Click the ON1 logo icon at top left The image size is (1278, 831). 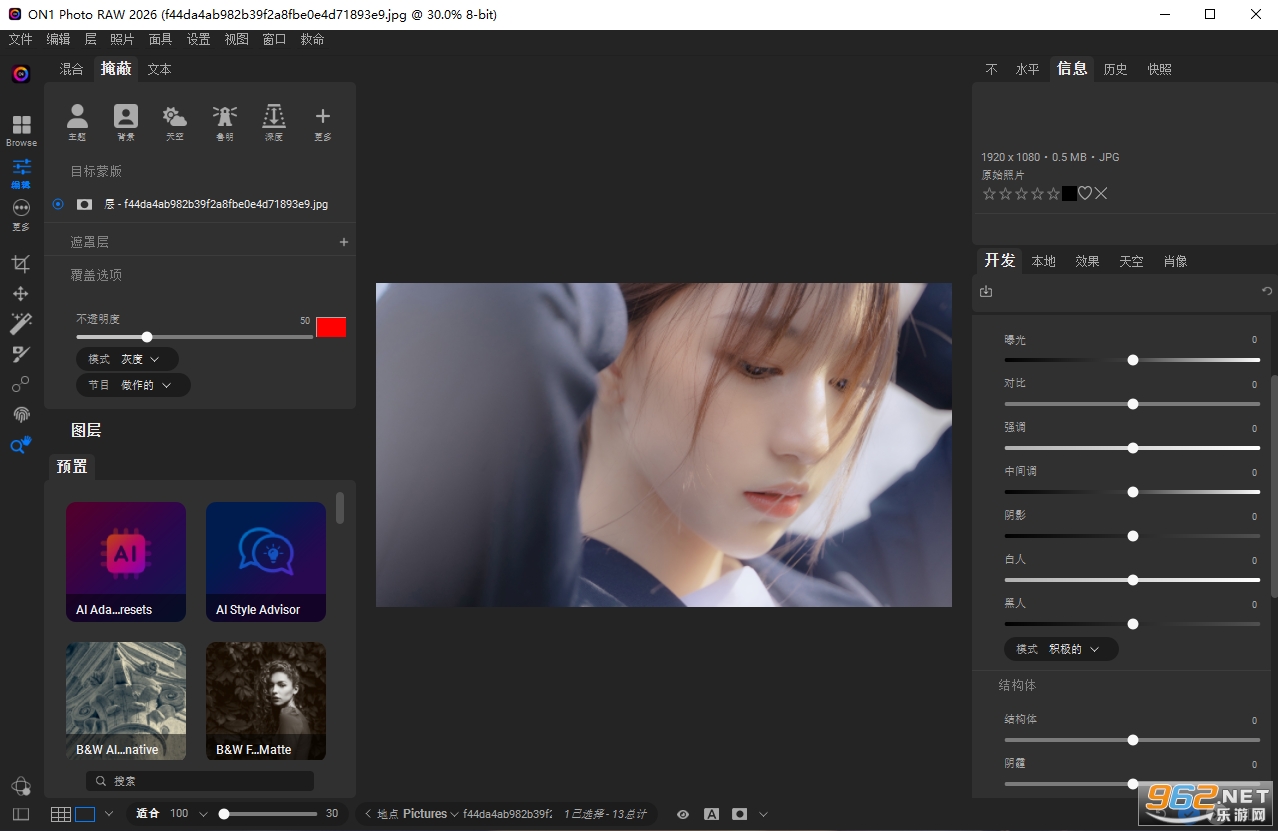(21, 74)
